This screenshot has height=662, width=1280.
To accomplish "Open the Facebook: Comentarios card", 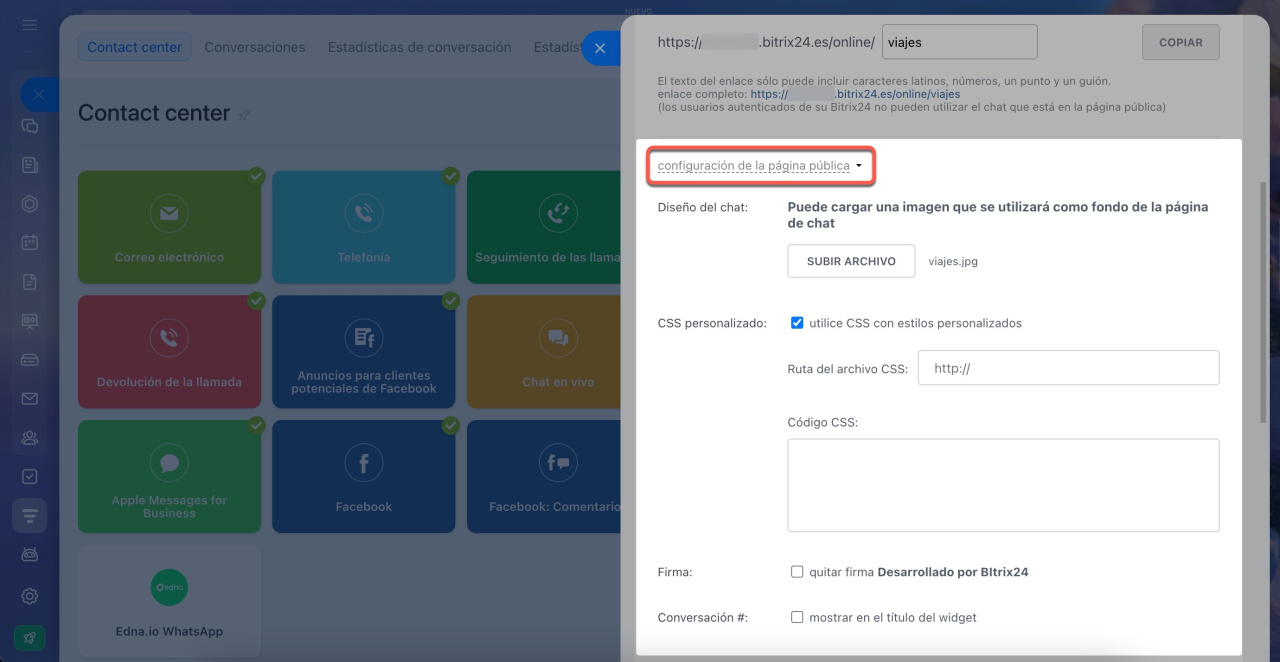I will pyautogui.click(x=544, y=477).
